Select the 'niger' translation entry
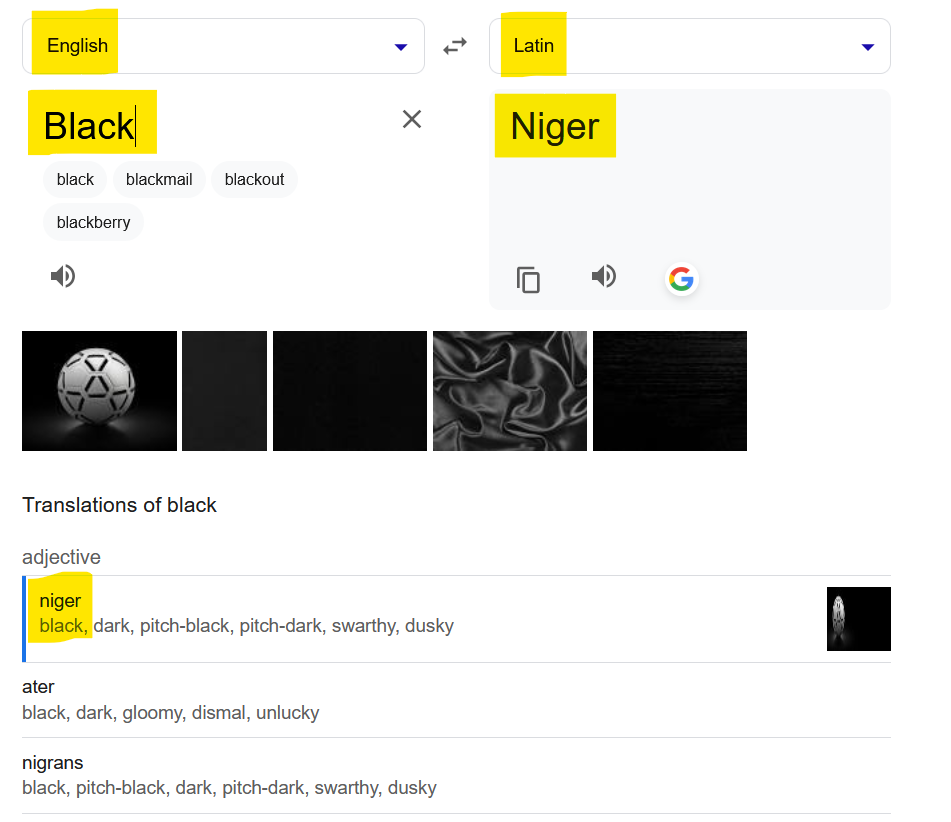Viewport: 951px width, 822px height. click(x=456, y=619)
